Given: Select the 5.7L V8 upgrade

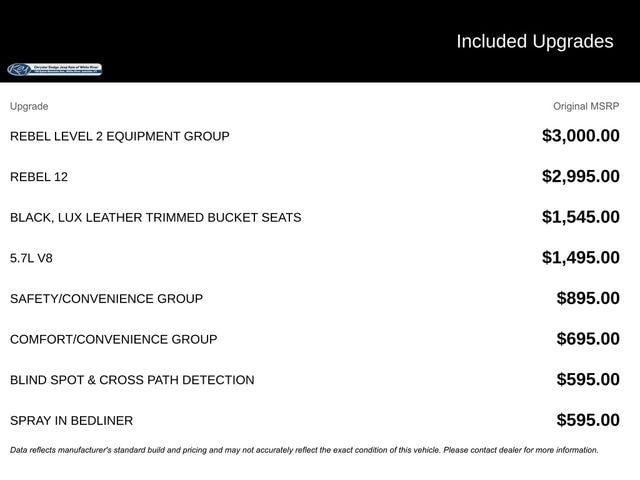Looking at the screenshot, I should [31, 258].
